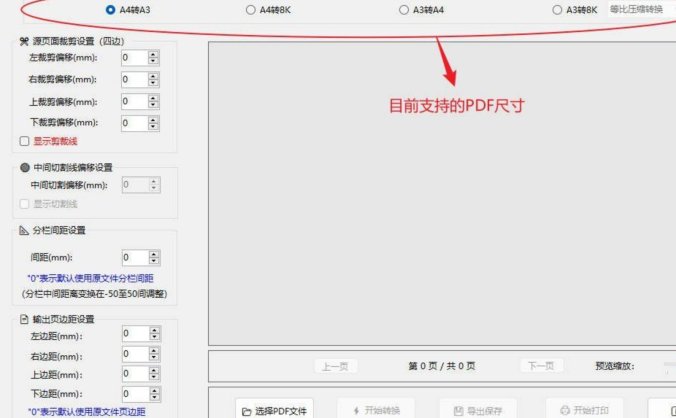Start conversion with 开始转换 button
The width and height of the screenshot is (676, 418).
point(376,410)
